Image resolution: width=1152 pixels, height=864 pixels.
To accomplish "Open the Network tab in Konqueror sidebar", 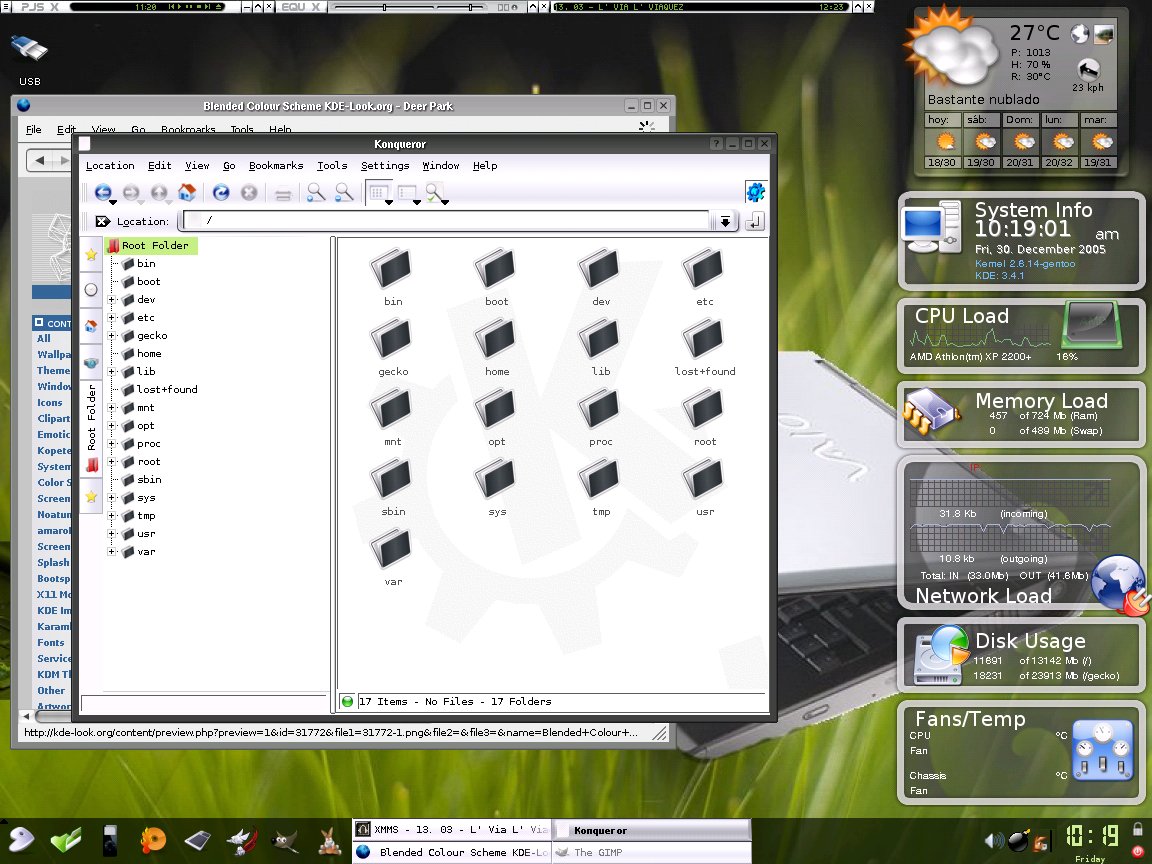I will point(91,362).
